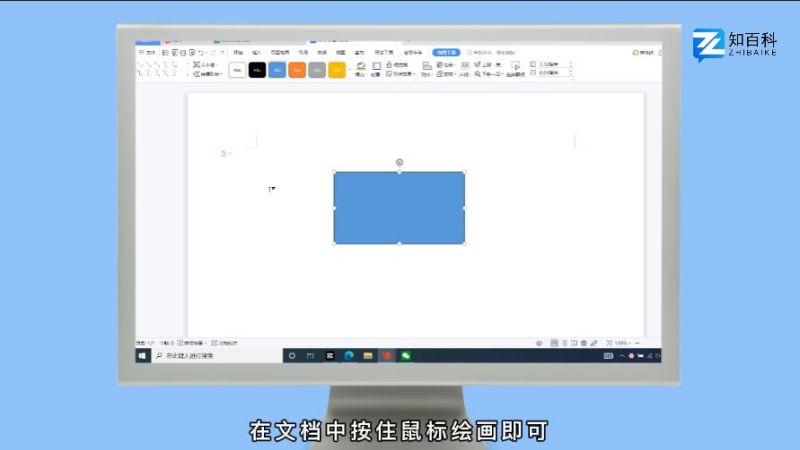This screenshot has width=800, height=450.
Task: Open the File menu dropdown
Action: tap(147, 52)
